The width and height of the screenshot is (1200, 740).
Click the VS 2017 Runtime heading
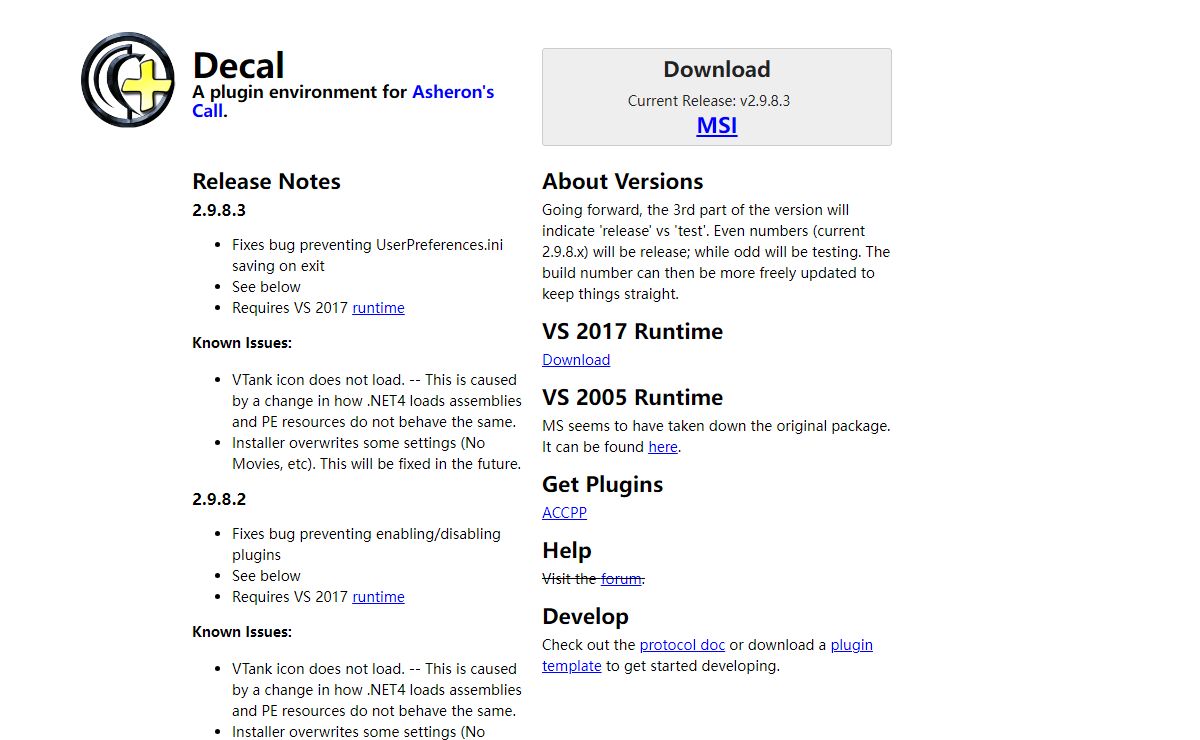pyautogui.click(x=633, y=331)
